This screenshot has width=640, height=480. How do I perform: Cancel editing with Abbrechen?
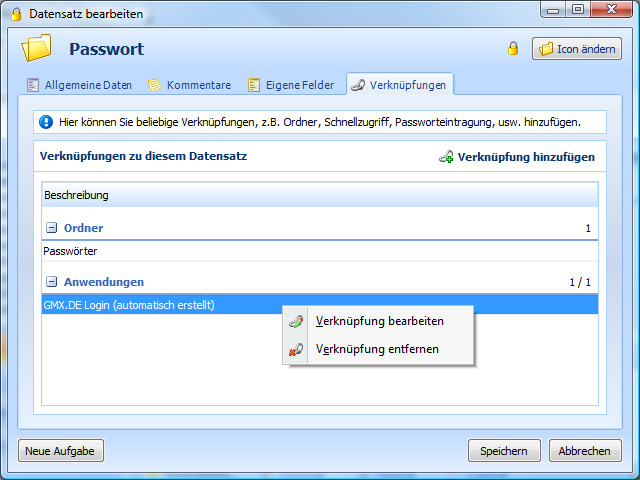(x=585, y=451)
